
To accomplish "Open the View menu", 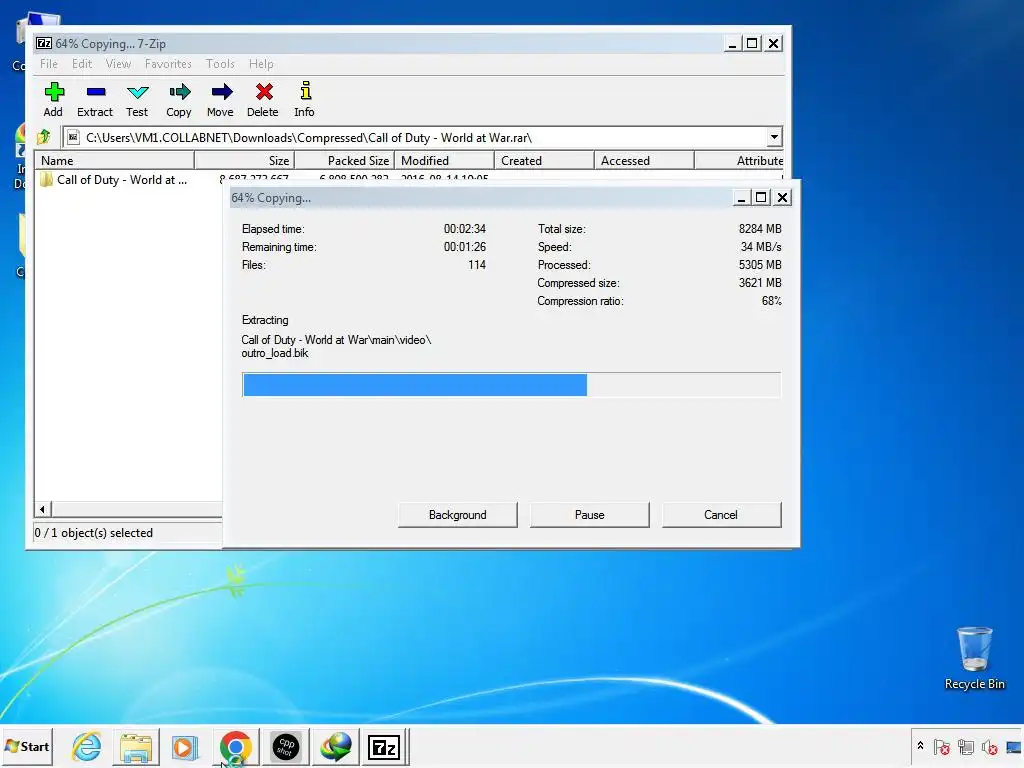I will [x=118, y=63].
